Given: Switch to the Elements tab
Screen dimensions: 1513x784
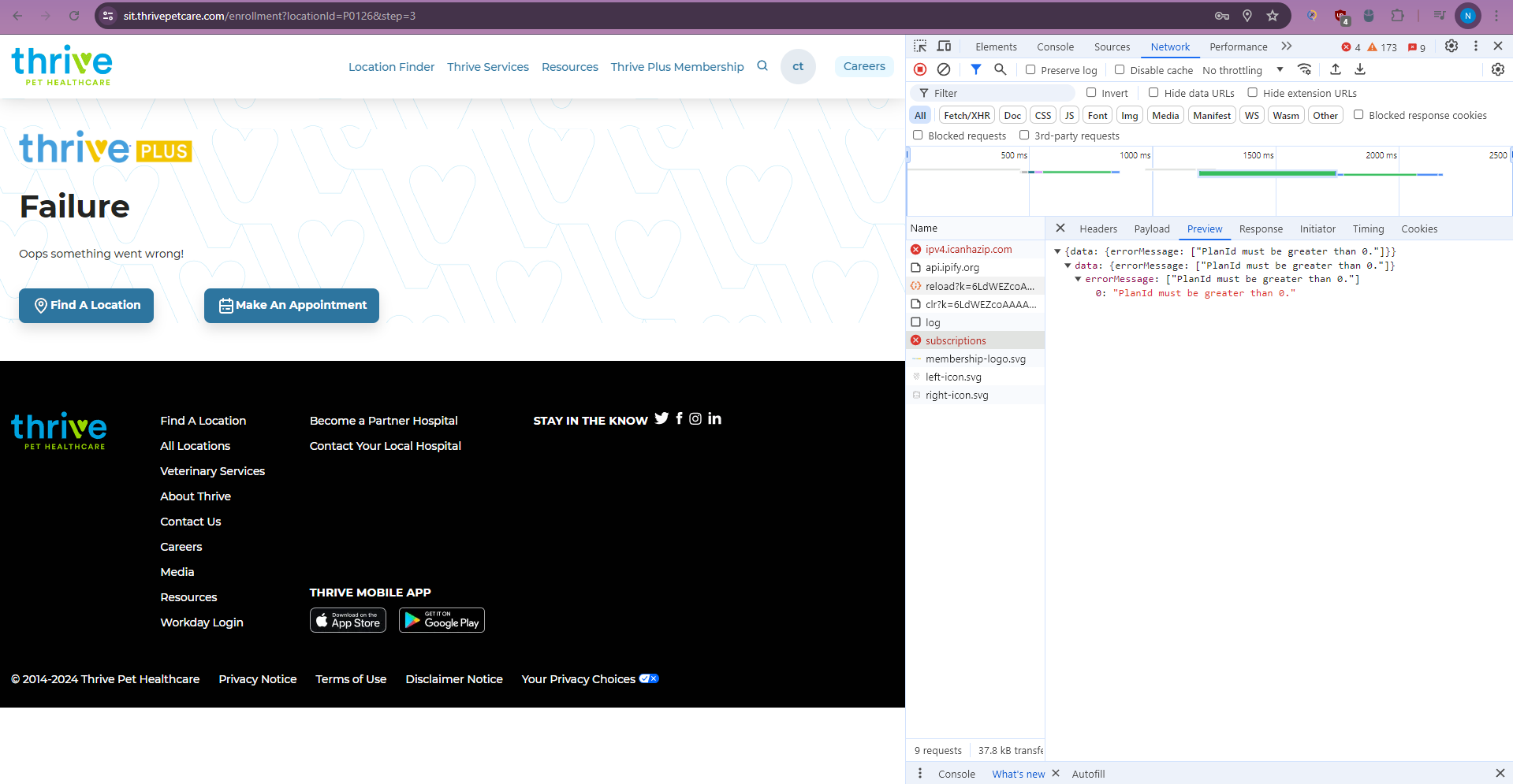Looking at the screenshot, I should [996, 47].
